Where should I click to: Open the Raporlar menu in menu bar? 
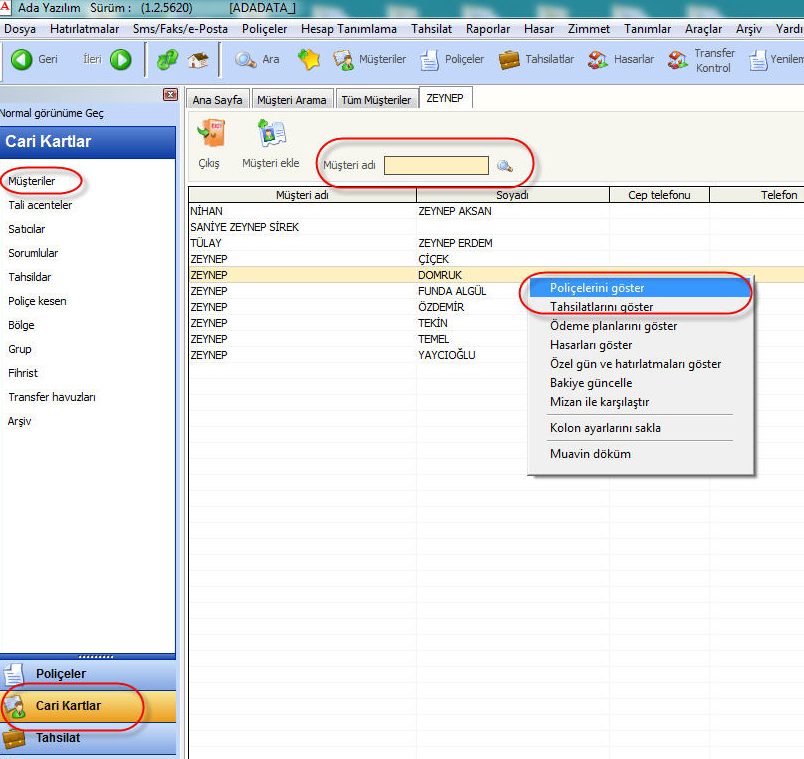coord(487,29)
